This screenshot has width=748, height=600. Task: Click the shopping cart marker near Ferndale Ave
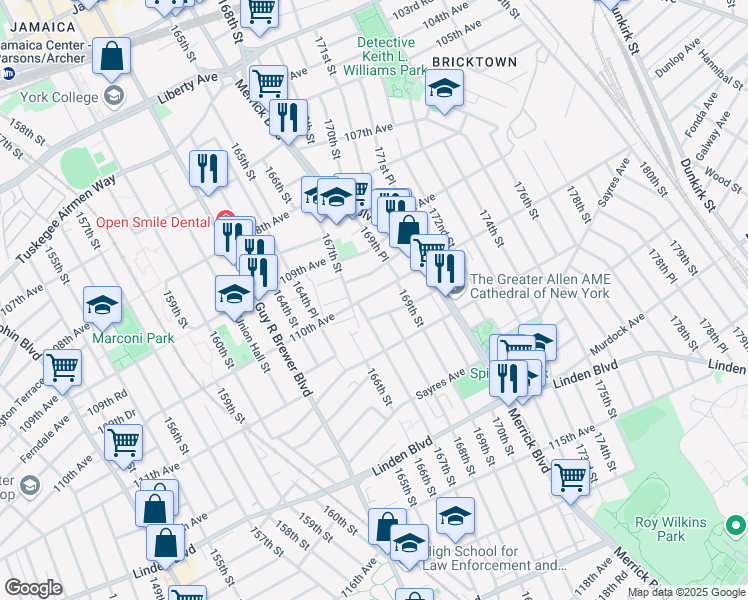click(x=62, y=367)
